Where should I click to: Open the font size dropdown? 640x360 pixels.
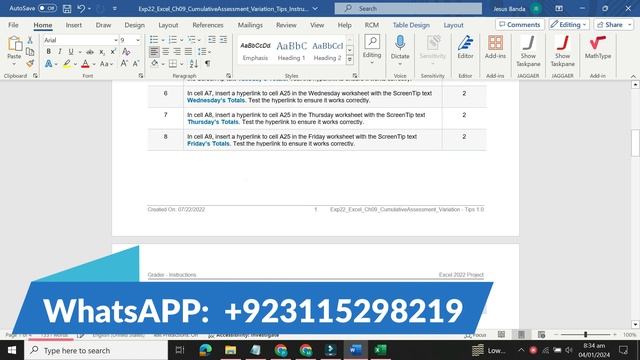(138, 40)
